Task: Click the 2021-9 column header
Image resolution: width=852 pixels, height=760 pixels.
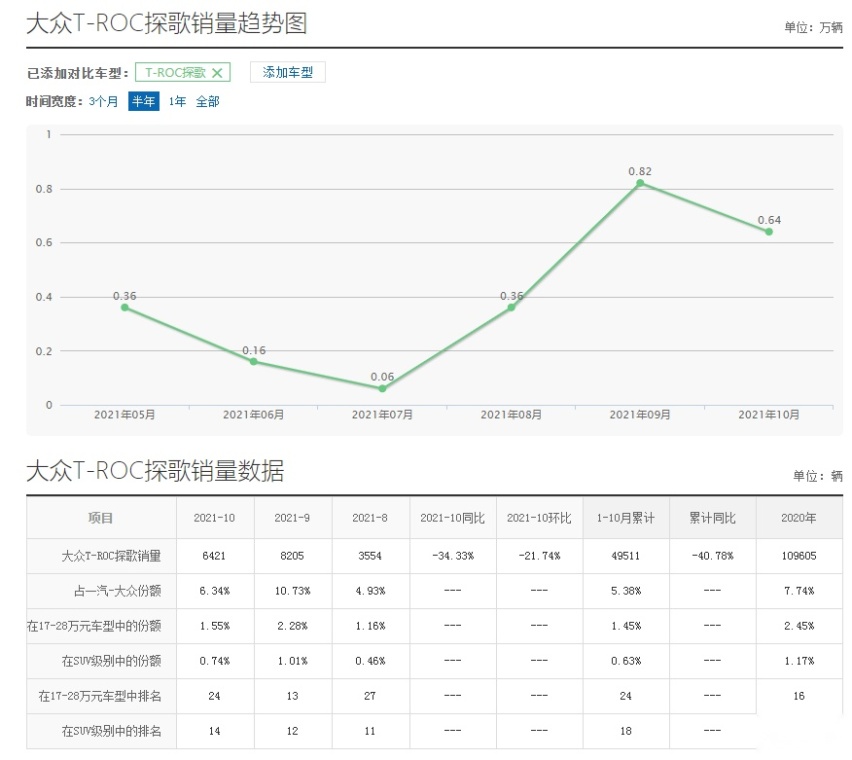Action: pyautogui.click(x=292, y=518)
